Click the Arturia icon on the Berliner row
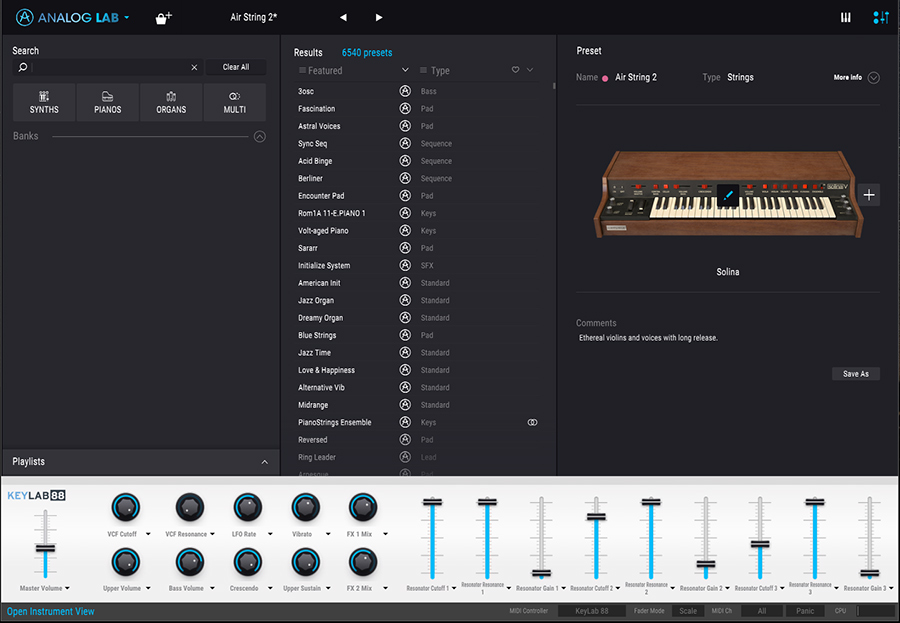 [x=405, y=178]
